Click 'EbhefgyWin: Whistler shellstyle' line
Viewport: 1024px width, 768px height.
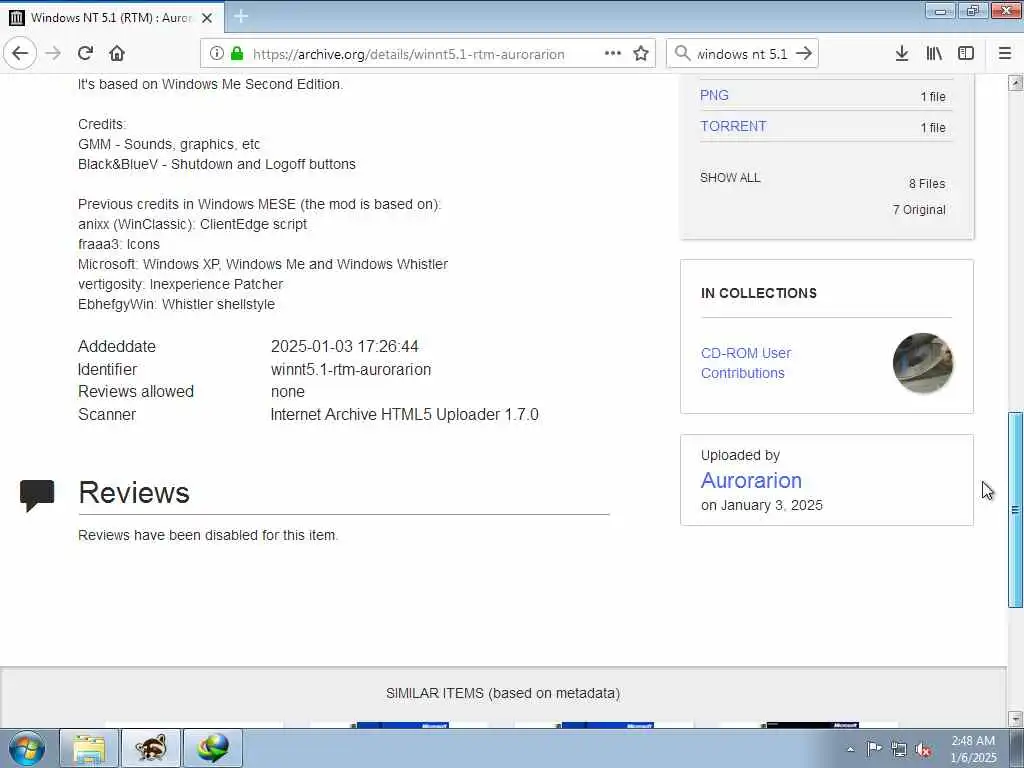click(176, 304)
